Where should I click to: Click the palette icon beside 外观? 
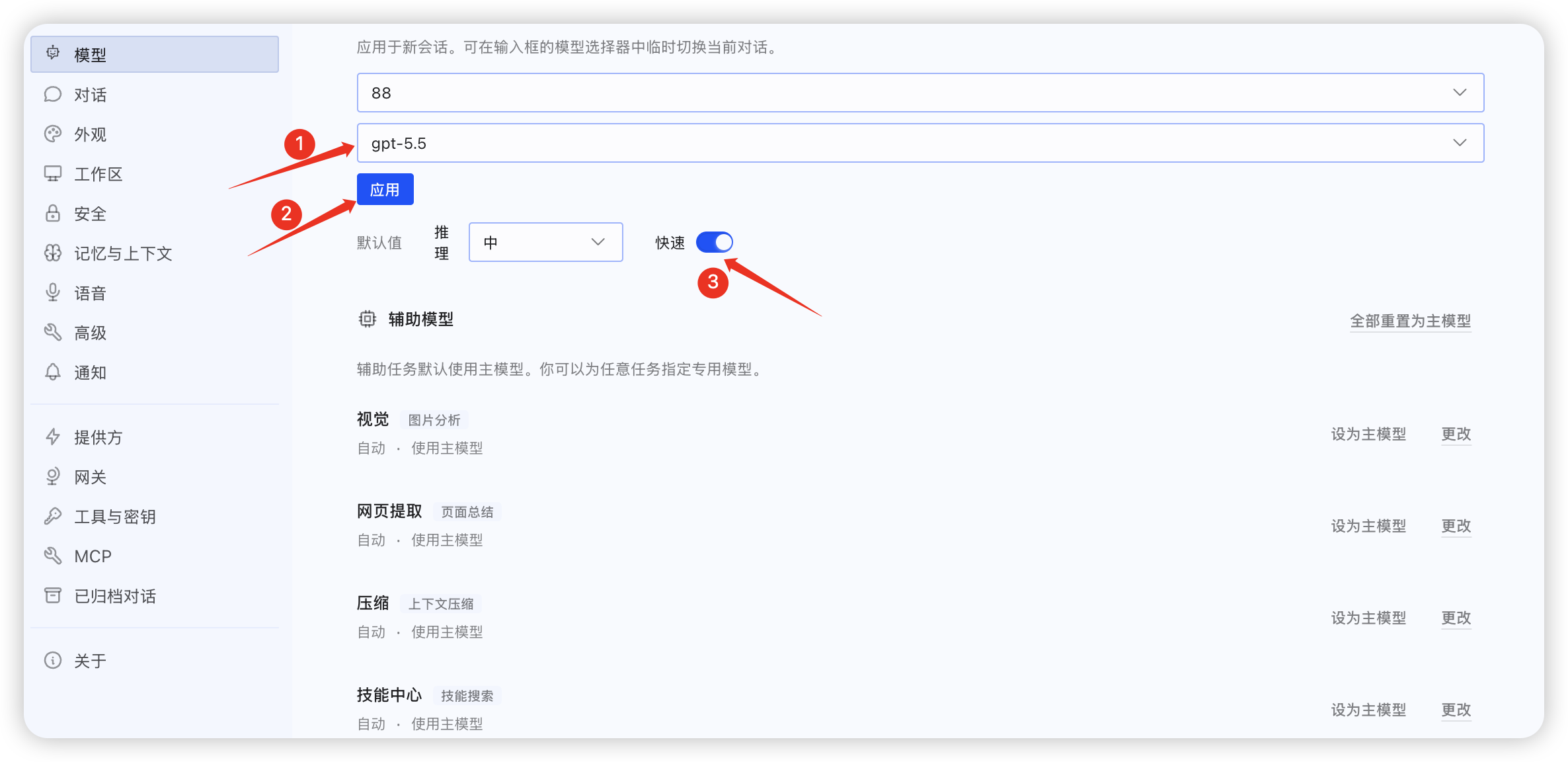pyautogui.click(x=53, y=134)
